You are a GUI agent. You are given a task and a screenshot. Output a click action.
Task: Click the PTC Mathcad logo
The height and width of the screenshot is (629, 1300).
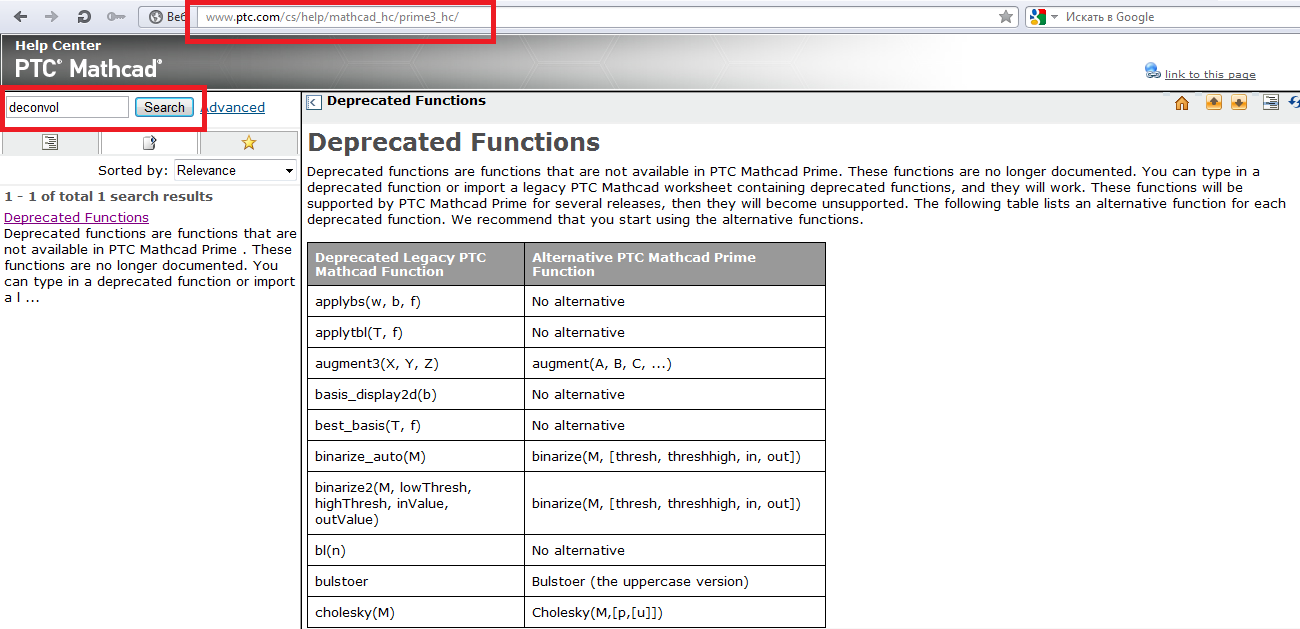[88, 69]
